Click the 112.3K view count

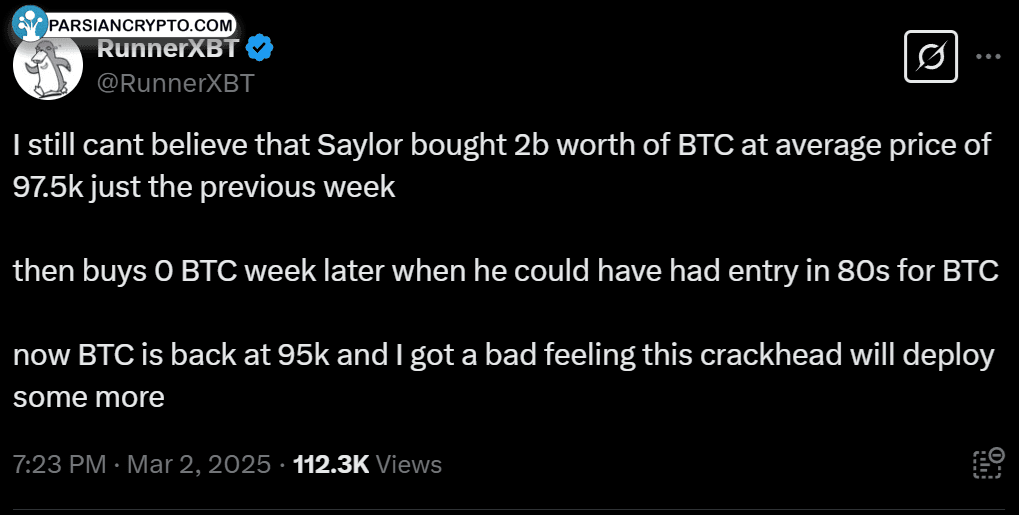(x=331, y=464)
